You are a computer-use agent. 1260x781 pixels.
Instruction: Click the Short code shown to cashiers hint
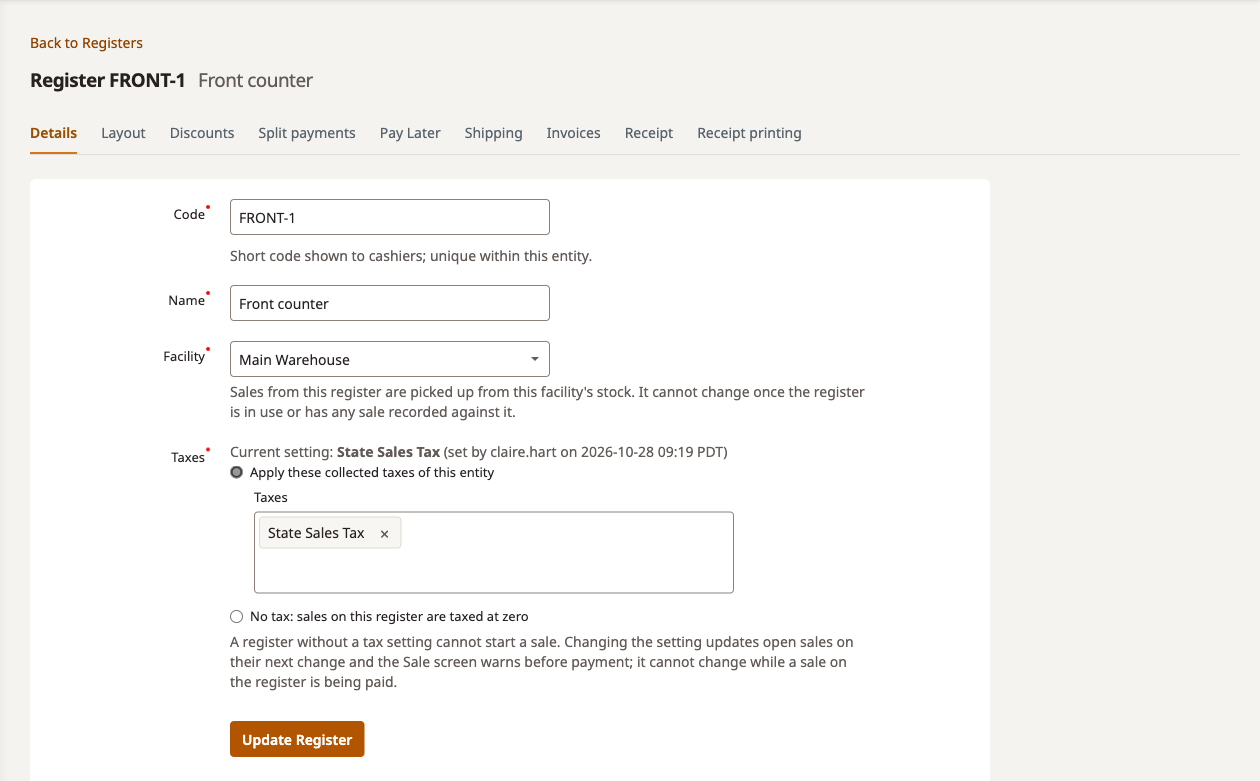(x=411, y=256)
